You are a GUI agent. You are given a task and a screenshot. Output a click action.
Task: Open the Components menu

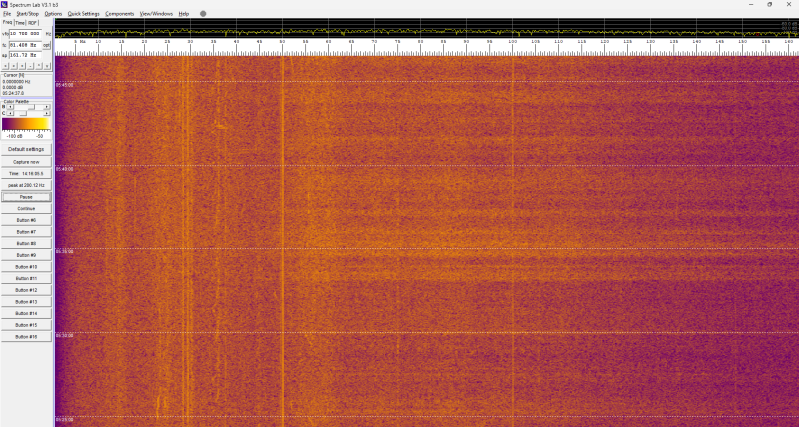point(120,14)
